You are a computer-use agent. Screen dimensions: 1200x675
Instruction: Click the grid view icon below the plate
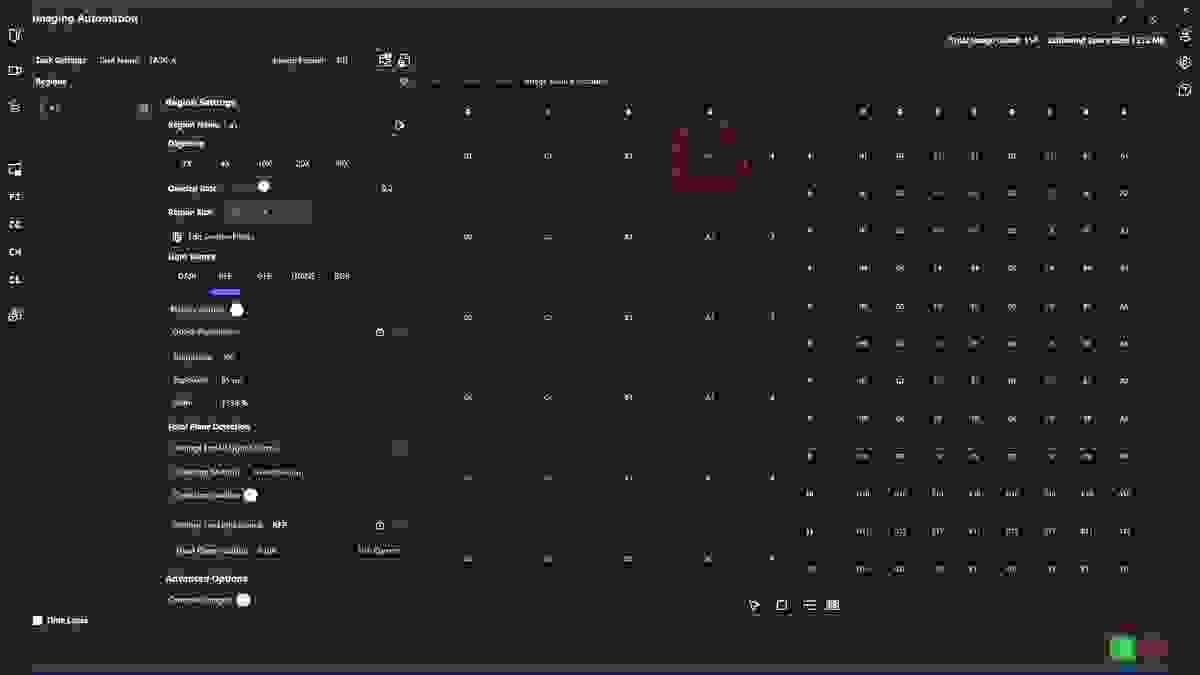[x=833, y=605]
